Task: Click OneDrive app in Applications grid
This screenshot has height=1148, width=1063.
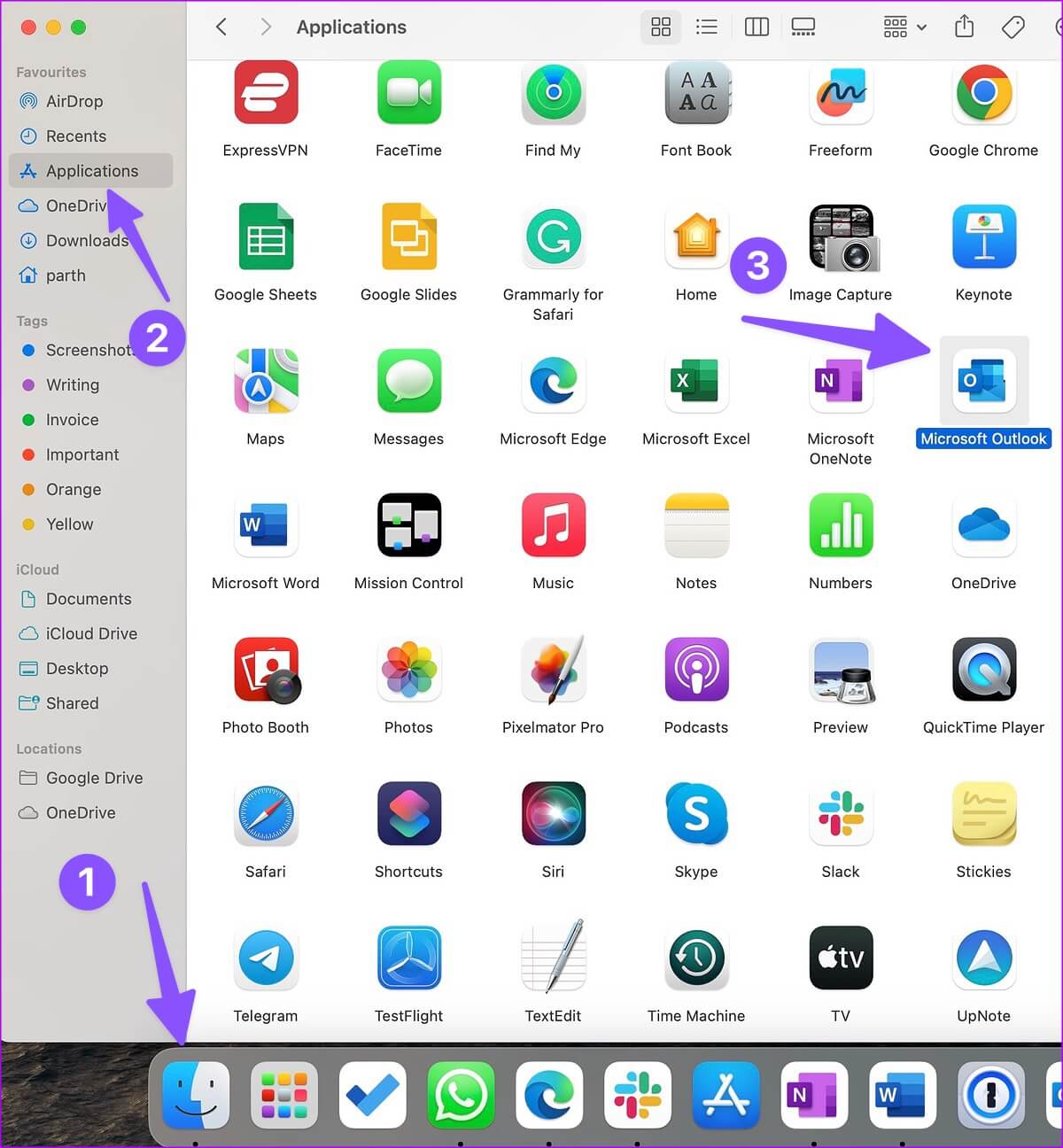Action: 983,525
